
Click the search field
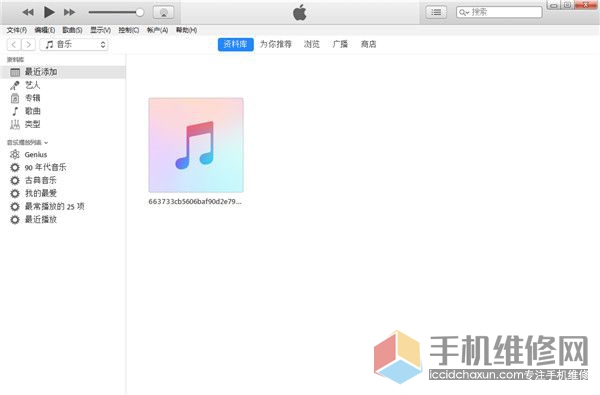[499, 12]
